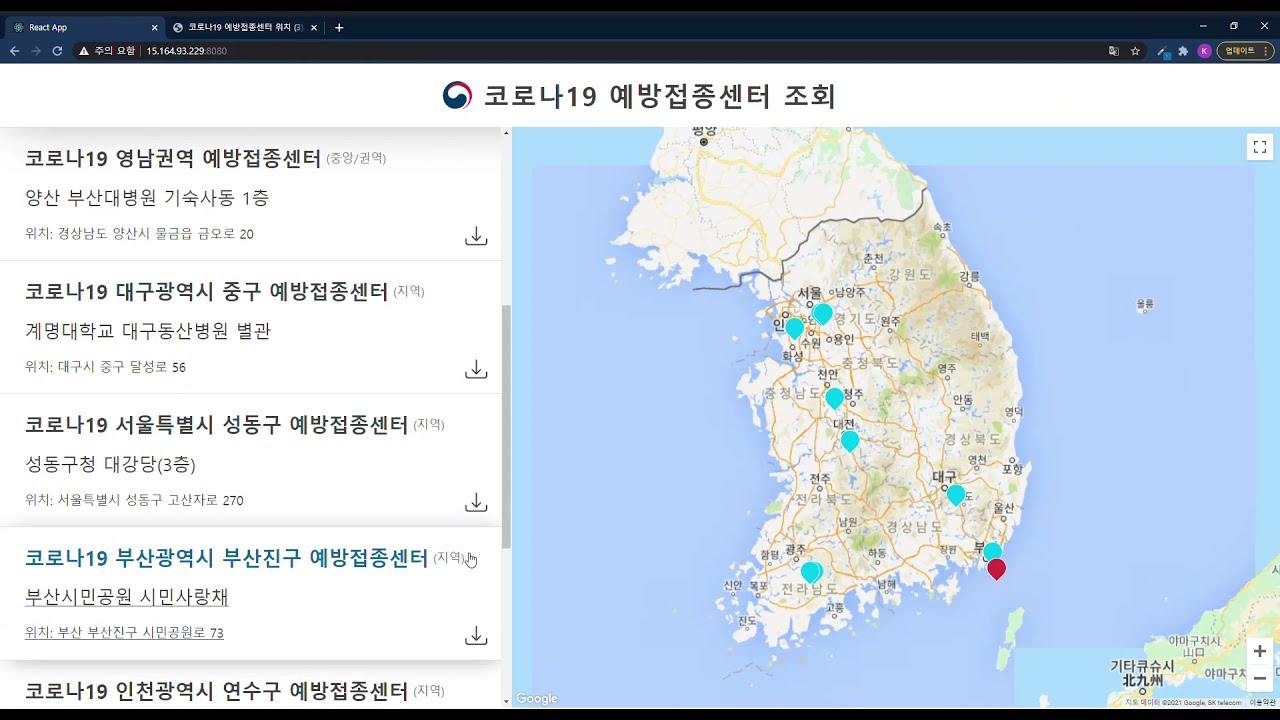Open the not-secure site warning info
The image size is (1280, 720).
pos(107,51)
